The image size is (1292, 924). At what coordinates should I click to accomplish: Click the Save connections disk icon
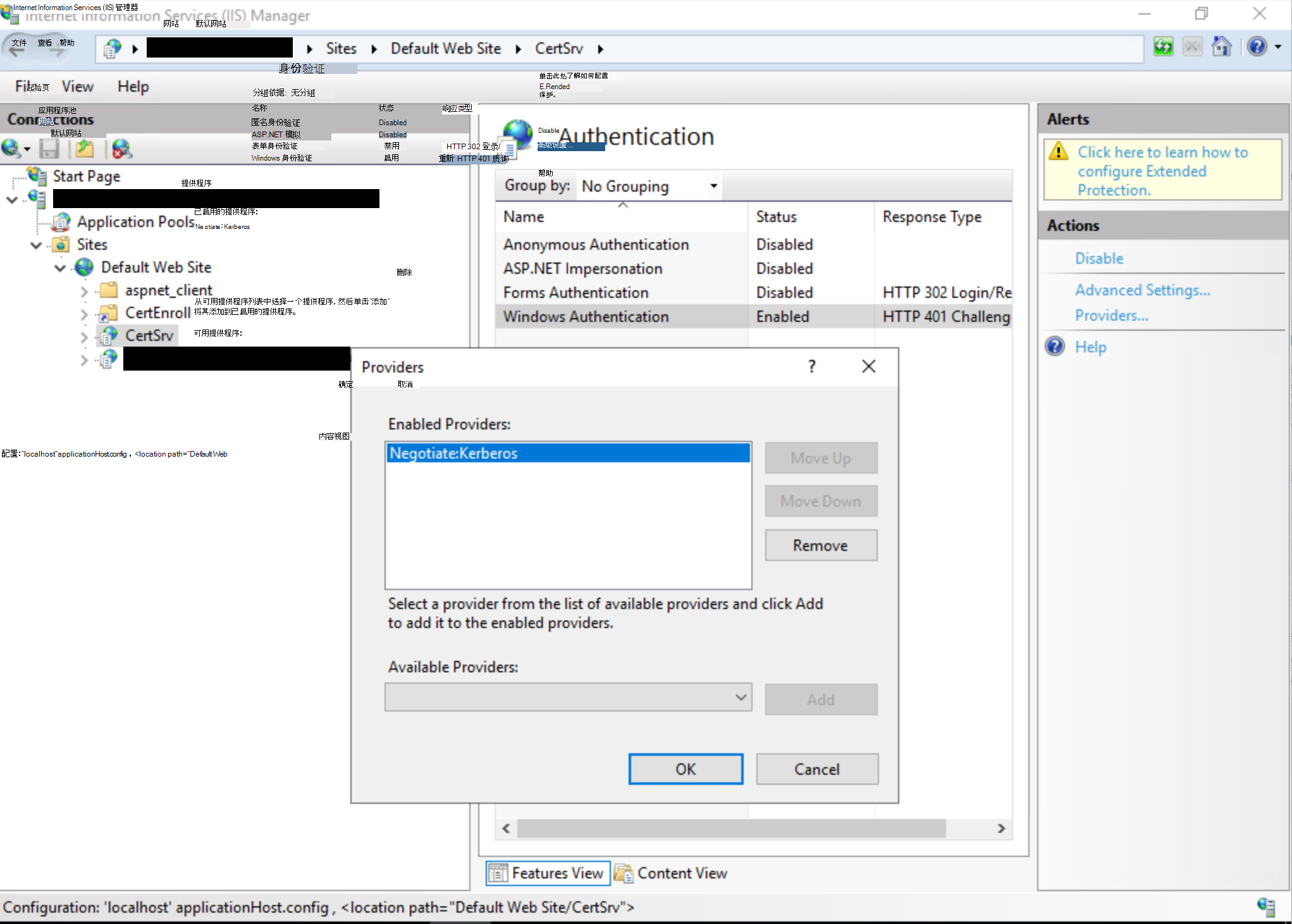[x=49, y=149]
